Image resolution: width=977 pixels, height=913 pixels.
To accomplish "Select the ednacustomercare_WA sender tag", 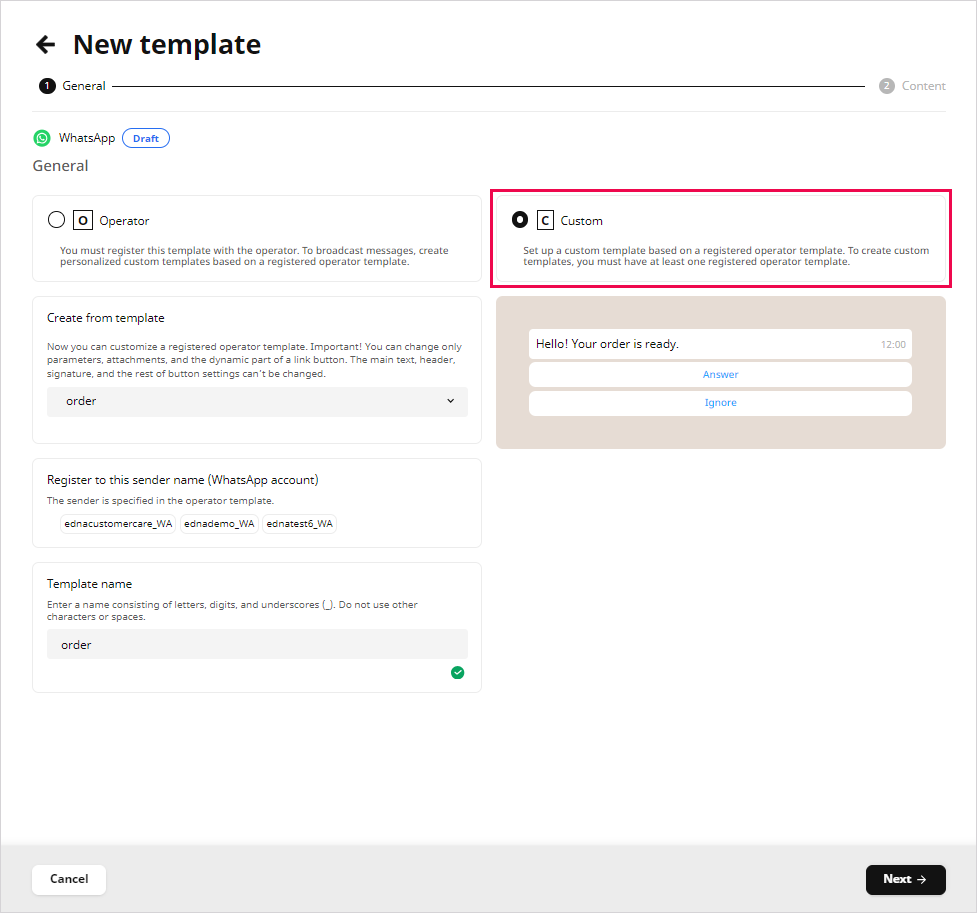I will [118, 524].
